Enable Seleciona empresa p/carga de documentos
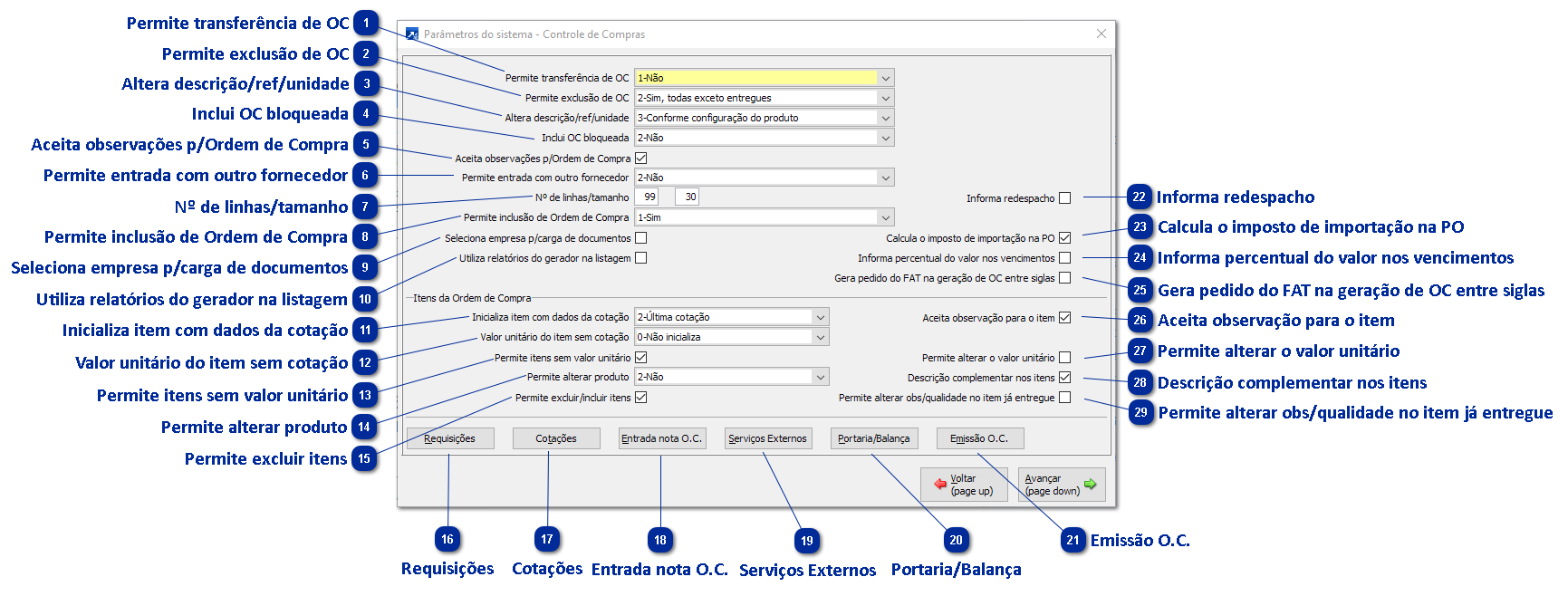The width and height of the screenshot is (1568, 596). (641, 238)
